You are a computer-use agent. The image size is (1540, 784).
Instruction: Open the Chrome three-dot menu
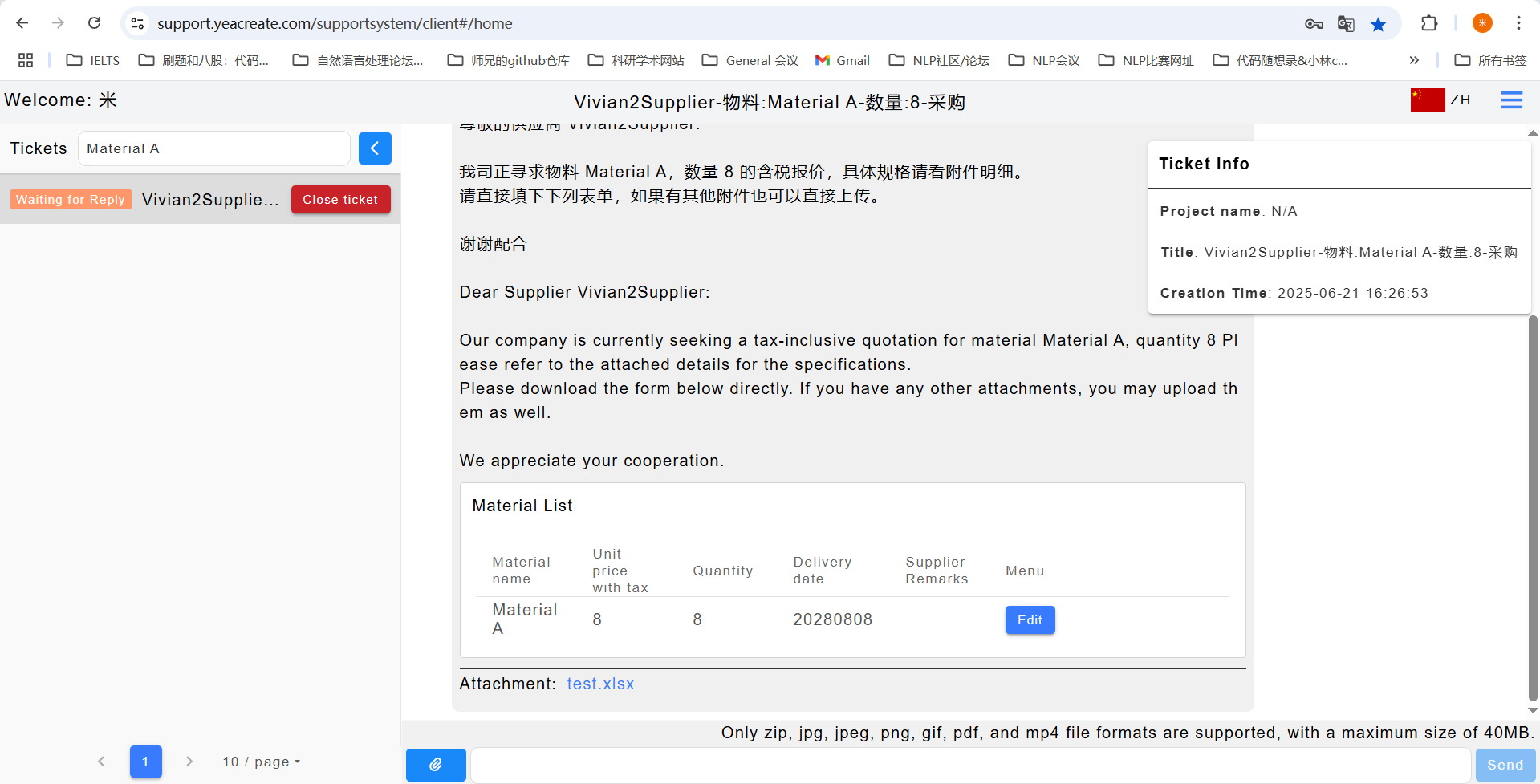[1518, 23]
